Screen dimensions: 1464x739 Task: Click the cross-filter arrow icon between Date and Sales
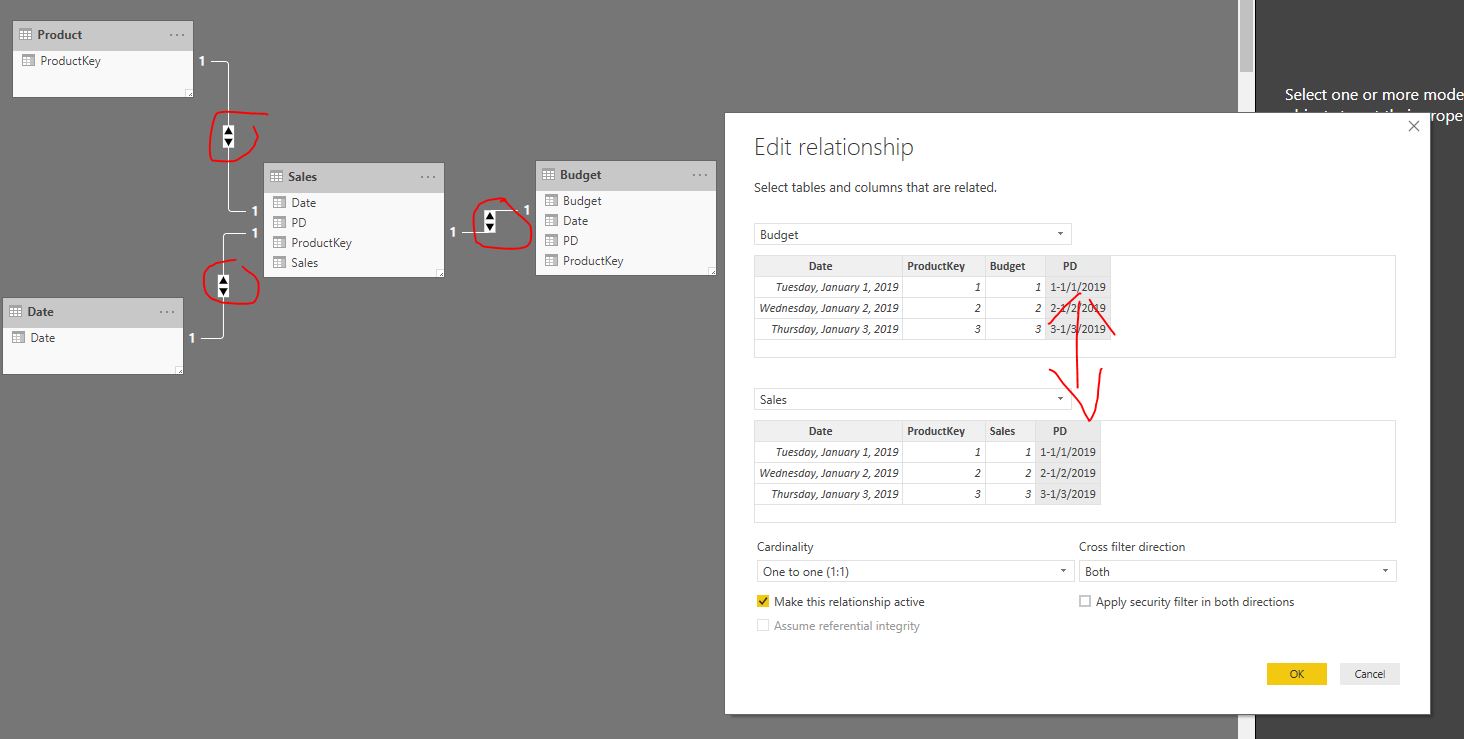point(223,286)
